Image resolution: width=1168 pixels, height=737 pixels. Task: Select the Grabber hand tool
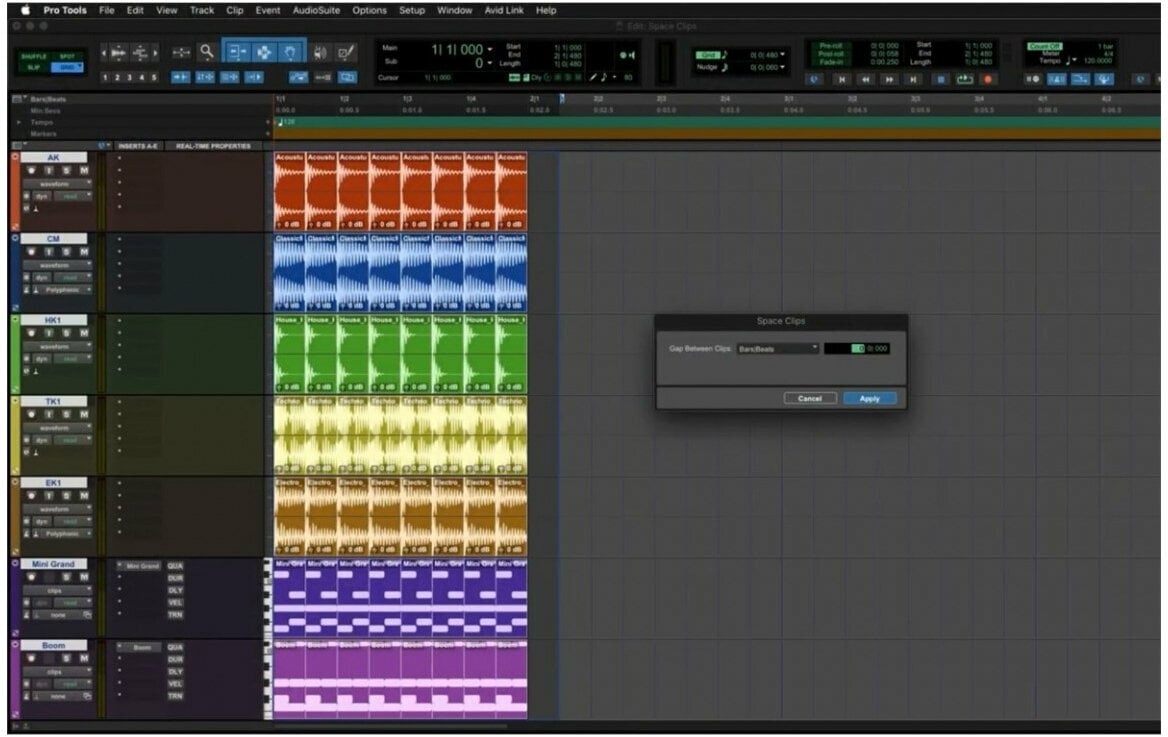tap(291, 53)
